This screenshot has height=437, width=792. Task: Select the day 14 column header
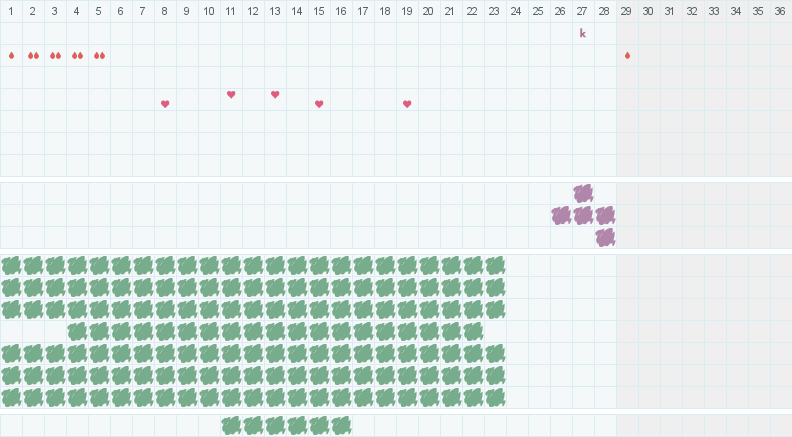click(297, 11)
